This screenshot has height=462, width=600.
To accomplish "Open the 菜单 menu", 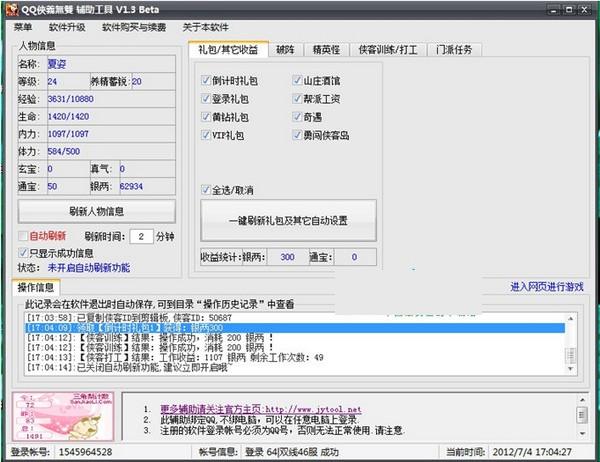I will (25, 26).
